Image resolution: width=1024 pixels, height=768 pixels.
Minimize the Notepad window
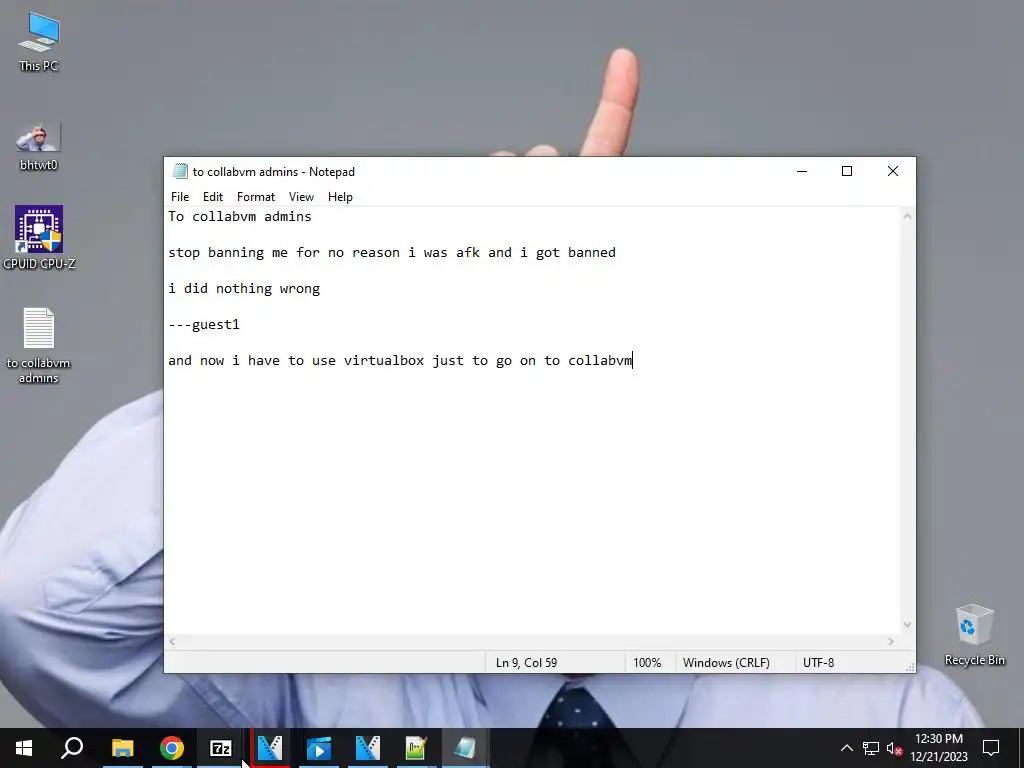[x=802, y=171]
